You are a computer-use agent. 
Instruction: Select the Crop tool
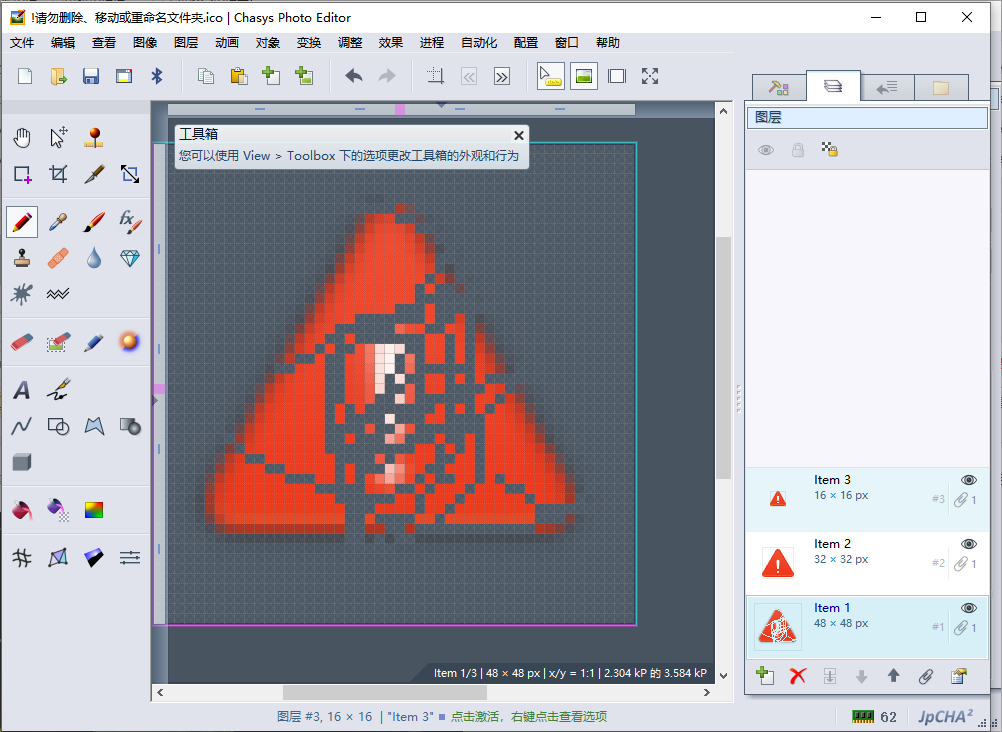click(x=57, y=174)
